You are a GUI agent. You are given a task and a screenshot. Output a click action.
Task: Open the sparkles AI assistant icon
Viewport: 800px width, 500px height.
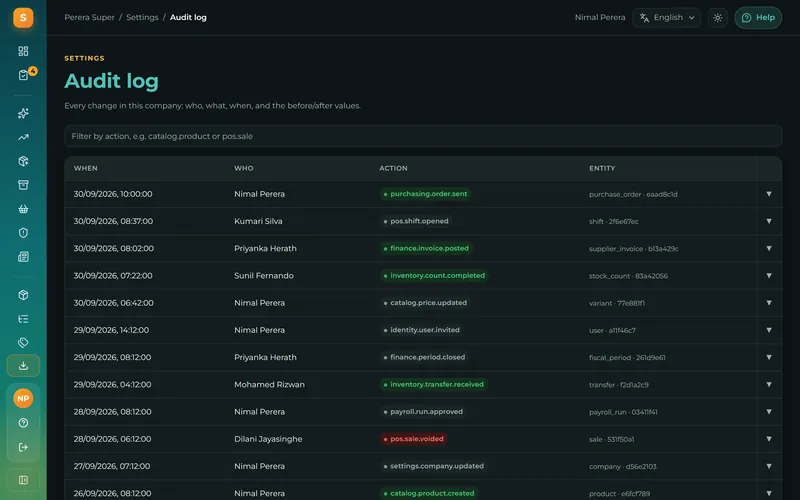point(23,113)
